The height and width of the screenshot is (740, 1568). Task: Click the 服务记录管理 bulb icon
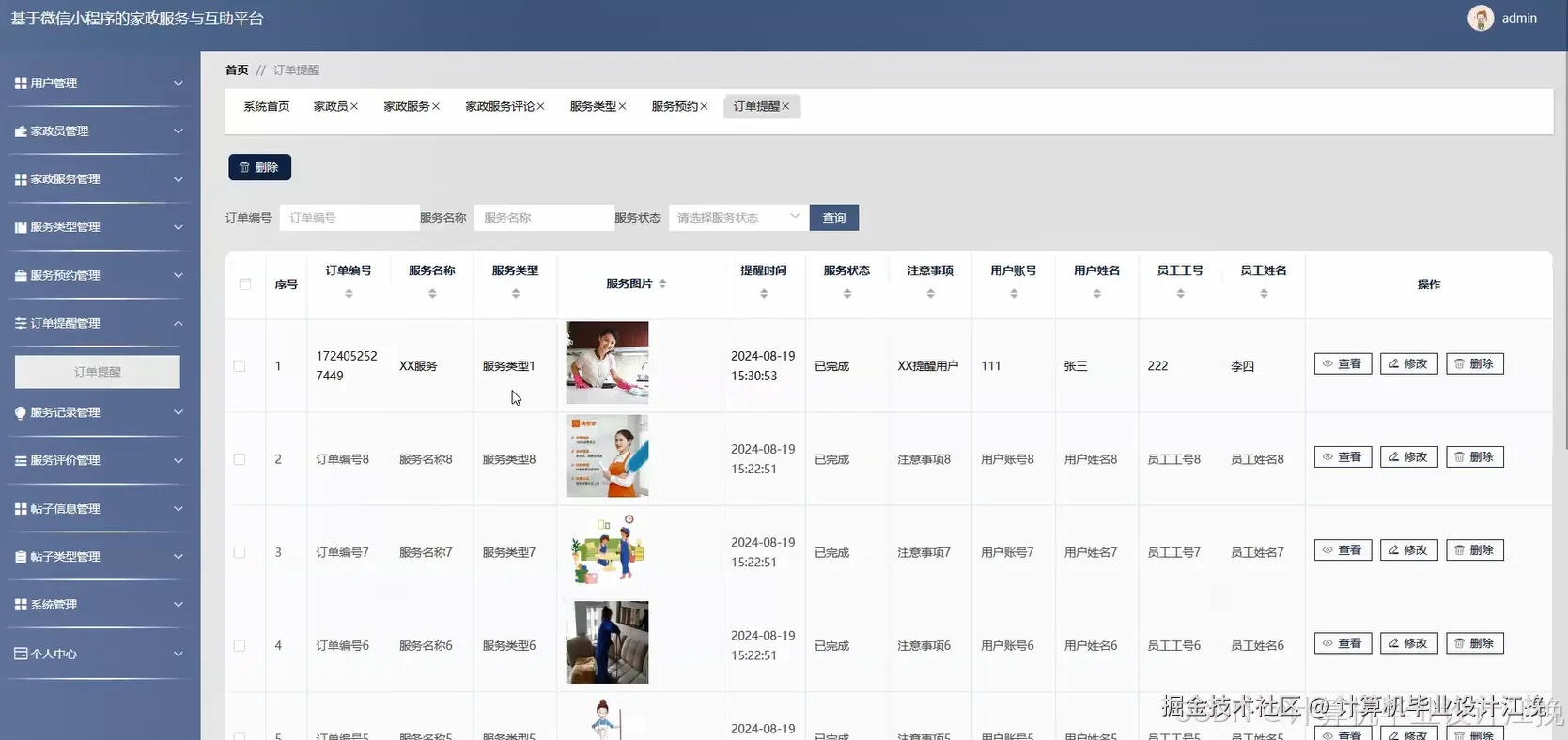click(x=21, y=413)
